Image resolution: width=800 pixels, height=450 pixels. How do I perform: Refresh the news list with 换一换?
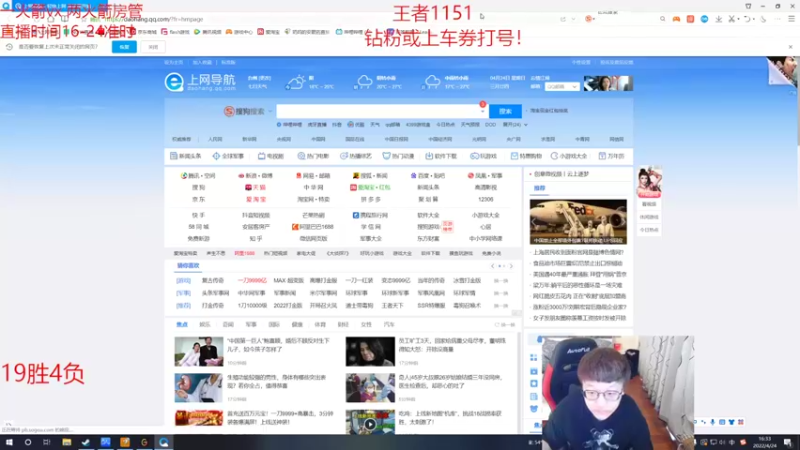[x=505, y=324]
